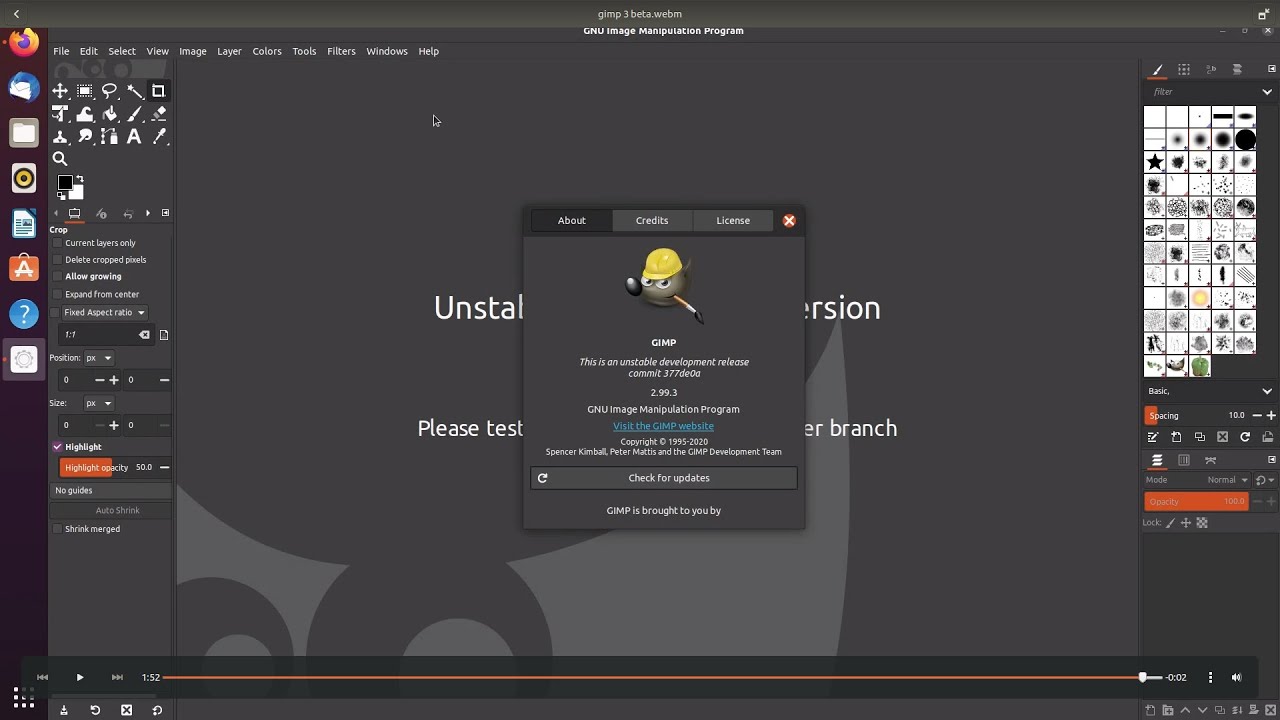
Task: Play the gimp 3 beta video
Action: click(80, 677)
